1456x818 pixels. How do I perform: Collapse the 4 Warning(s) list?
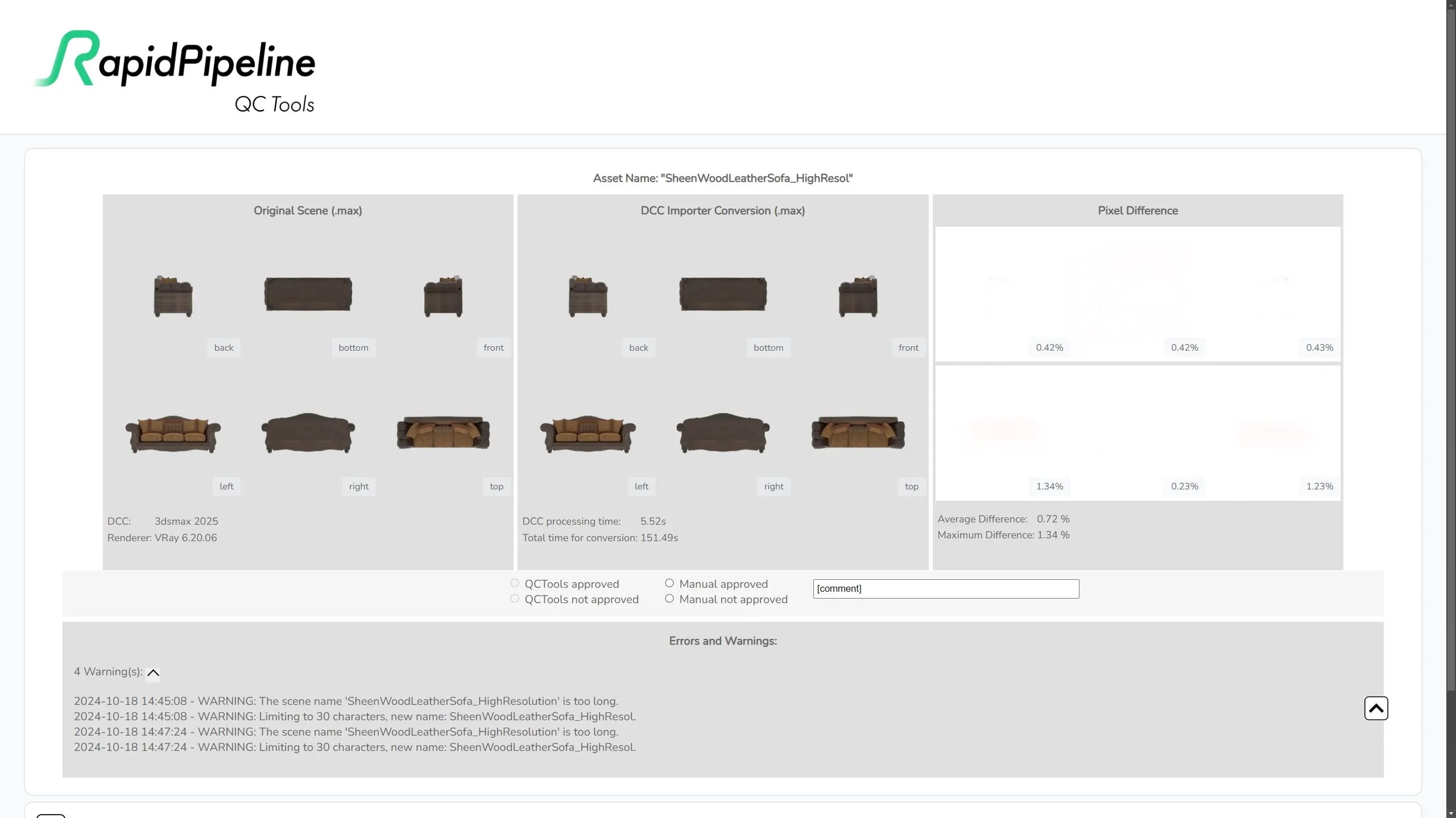[153, 672]
